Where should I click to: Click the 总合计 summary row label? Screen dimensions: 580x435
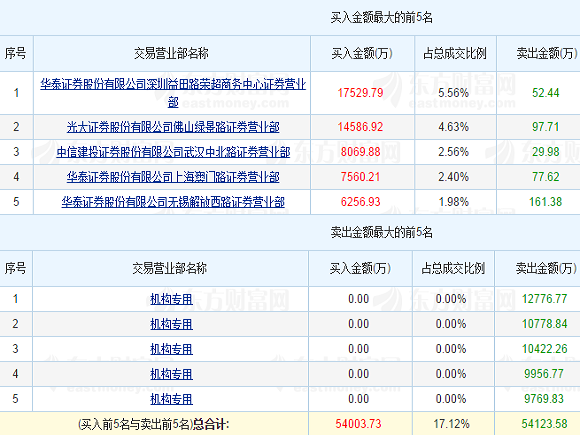point(154,424)
